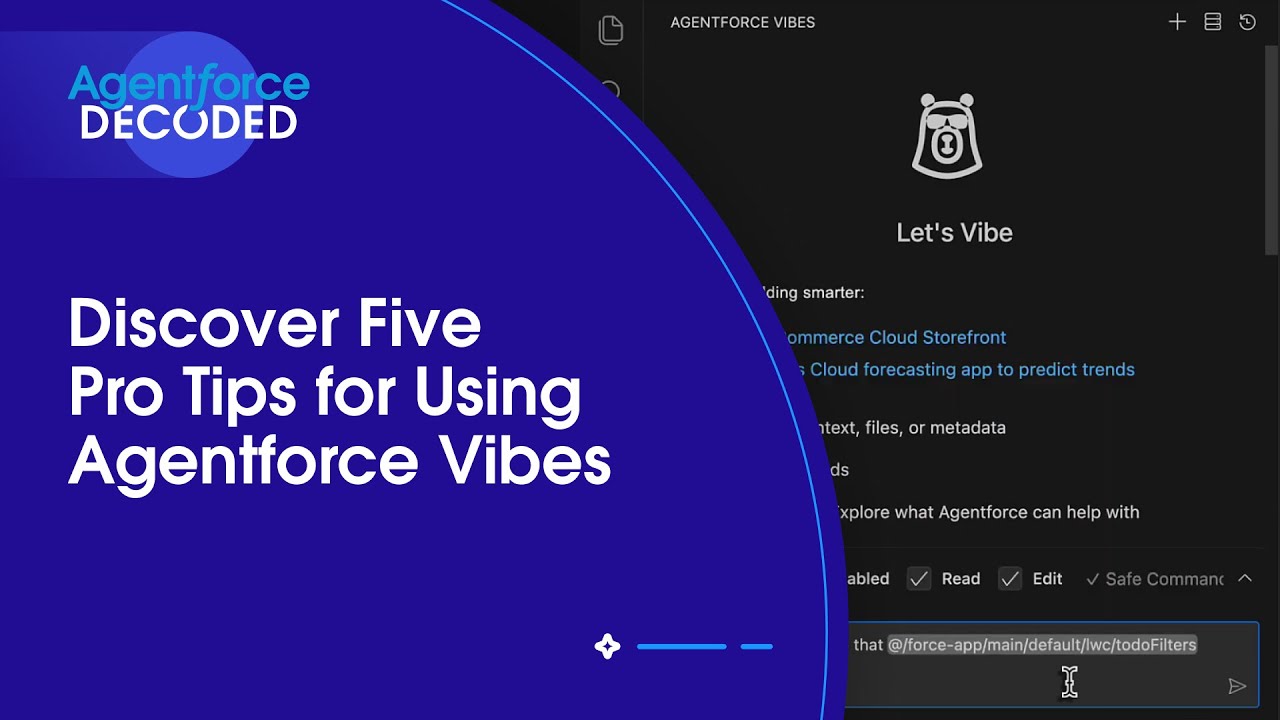Click the stacked rows icon beside the plus

[x=1212, y=22]
